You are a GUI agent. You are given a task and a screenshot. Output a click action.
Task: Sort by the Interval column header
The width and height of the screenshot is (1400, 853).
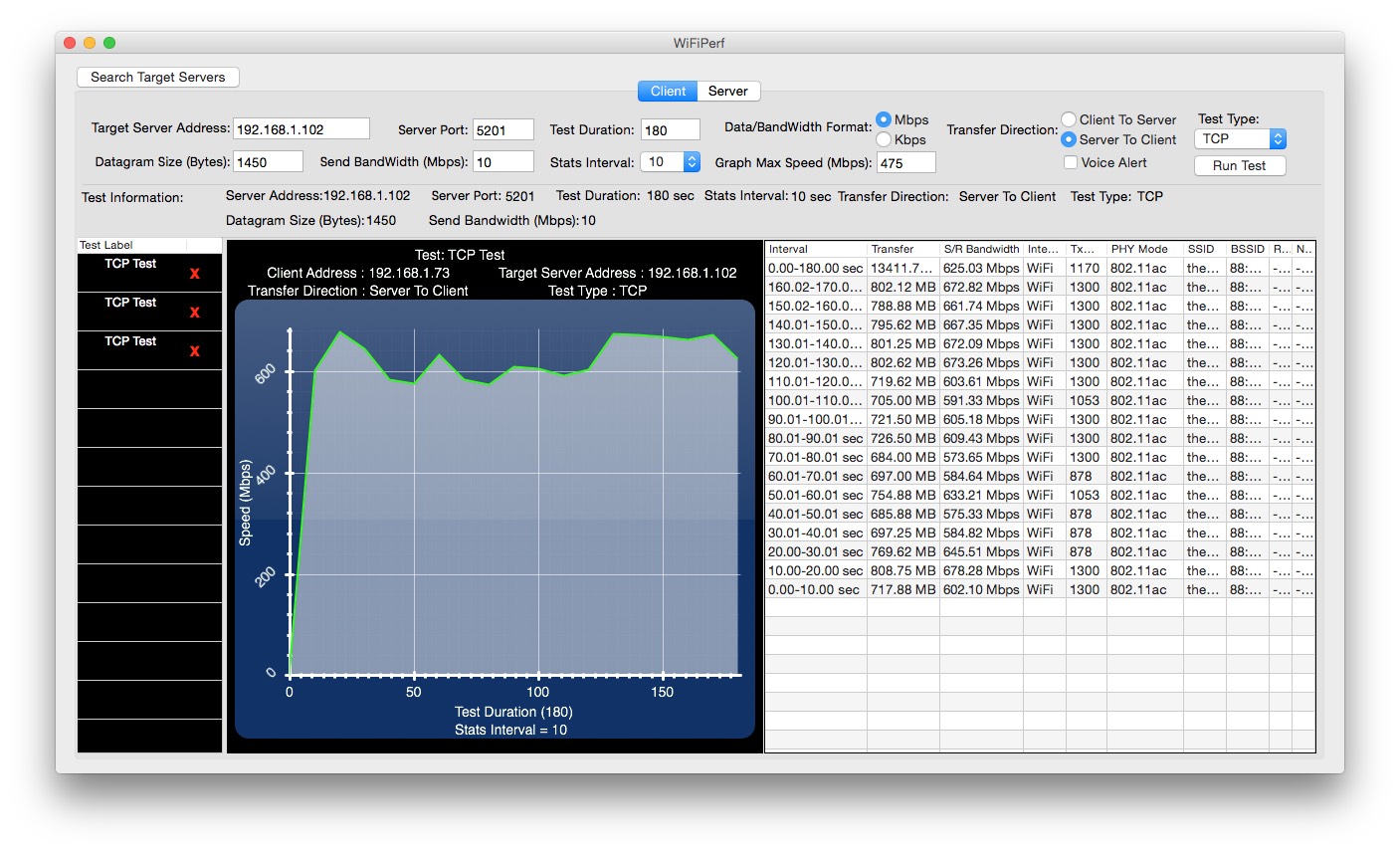pos(816,249)
